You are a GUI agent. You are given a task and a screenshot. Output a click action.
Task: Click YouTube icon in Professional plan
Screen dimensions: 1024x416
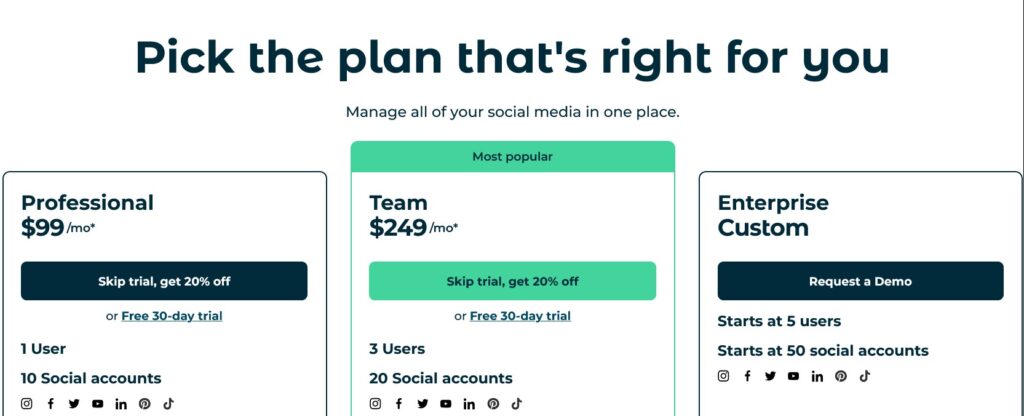[x=97, y=404]
